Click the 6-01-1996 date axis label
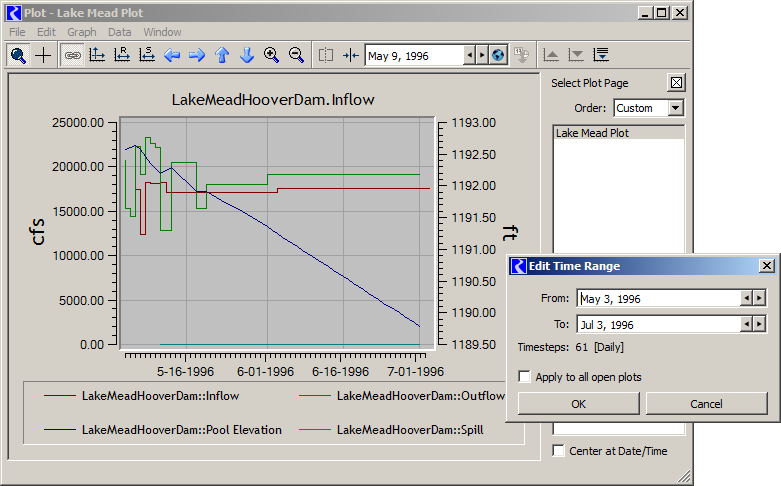 (265, 371)
